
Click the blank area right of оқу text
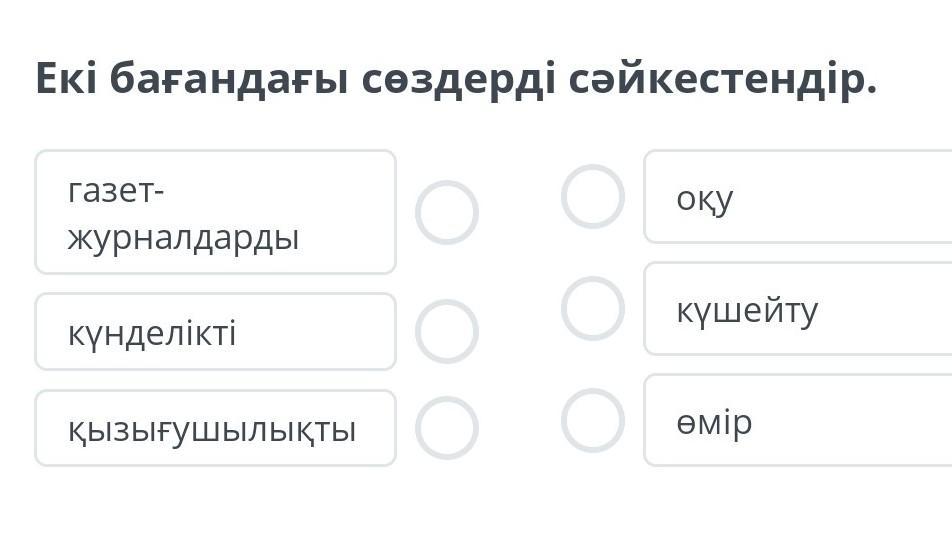[x=850, y=197]
